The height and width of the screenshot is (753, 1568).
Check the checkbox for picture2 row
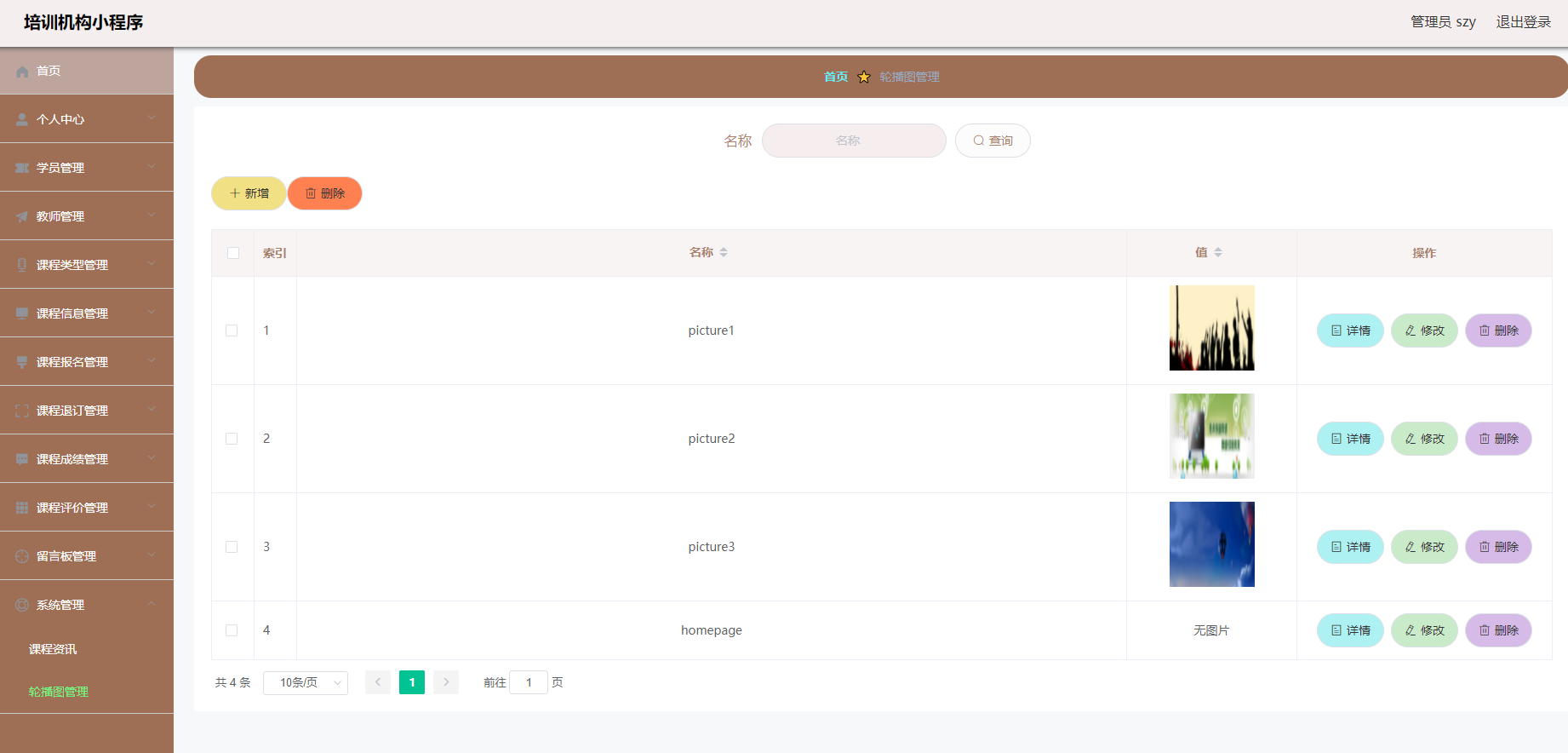(232, 439)
